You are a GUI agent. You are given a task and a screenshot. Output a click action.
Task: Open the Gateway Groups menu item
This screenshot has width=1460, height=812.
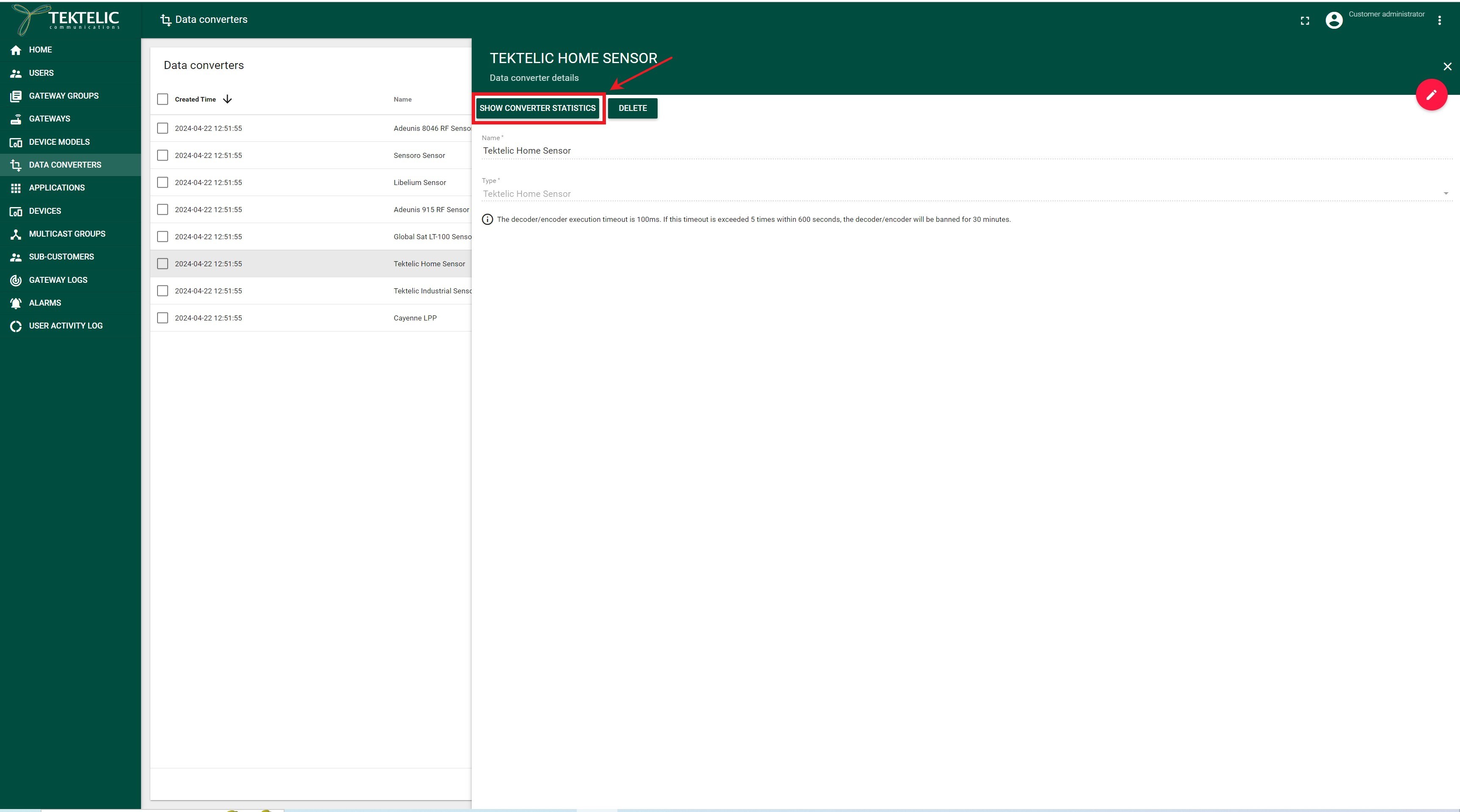click(x=70, y=96)
